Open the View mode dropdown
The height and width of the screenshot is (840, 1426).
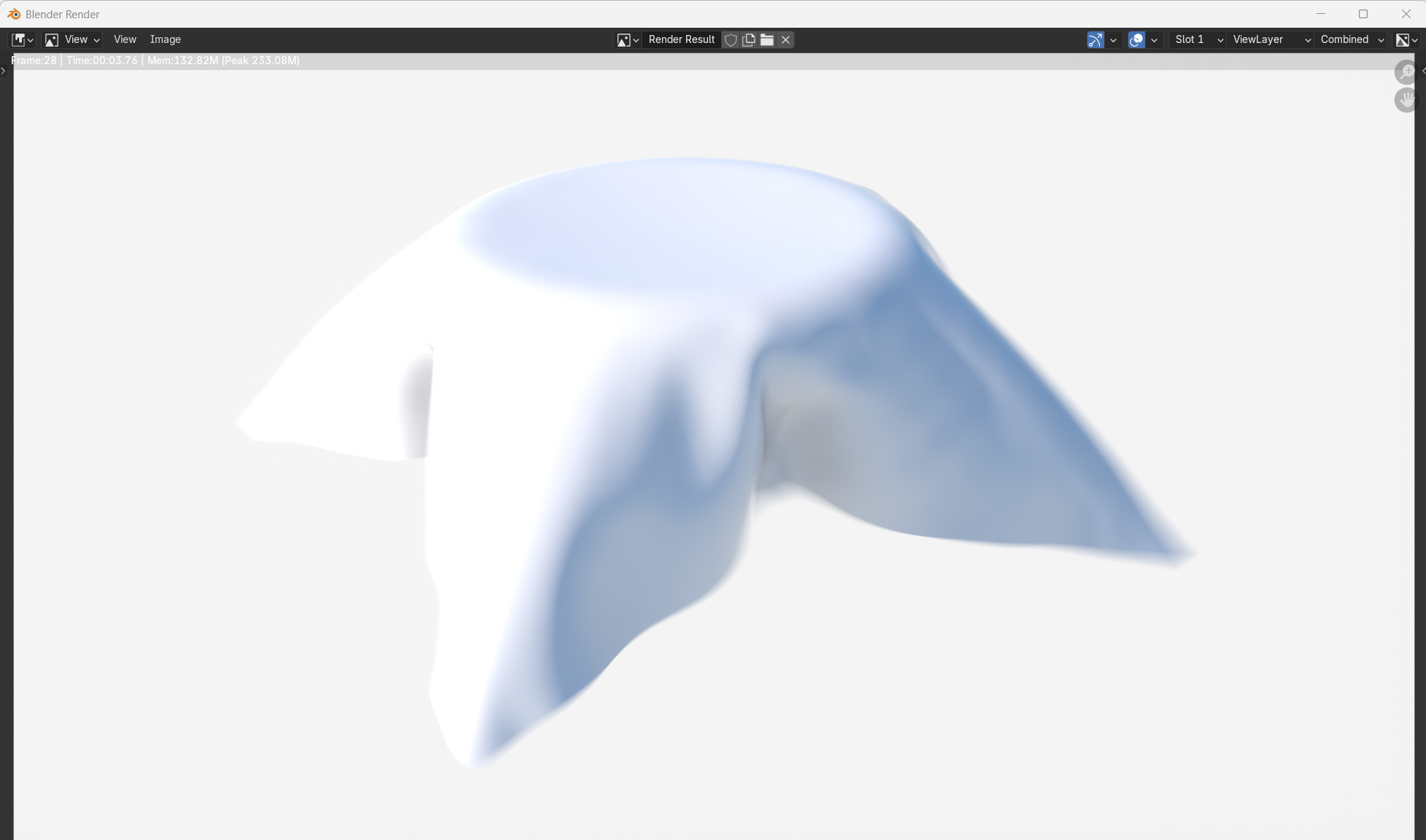coord(72,40)
